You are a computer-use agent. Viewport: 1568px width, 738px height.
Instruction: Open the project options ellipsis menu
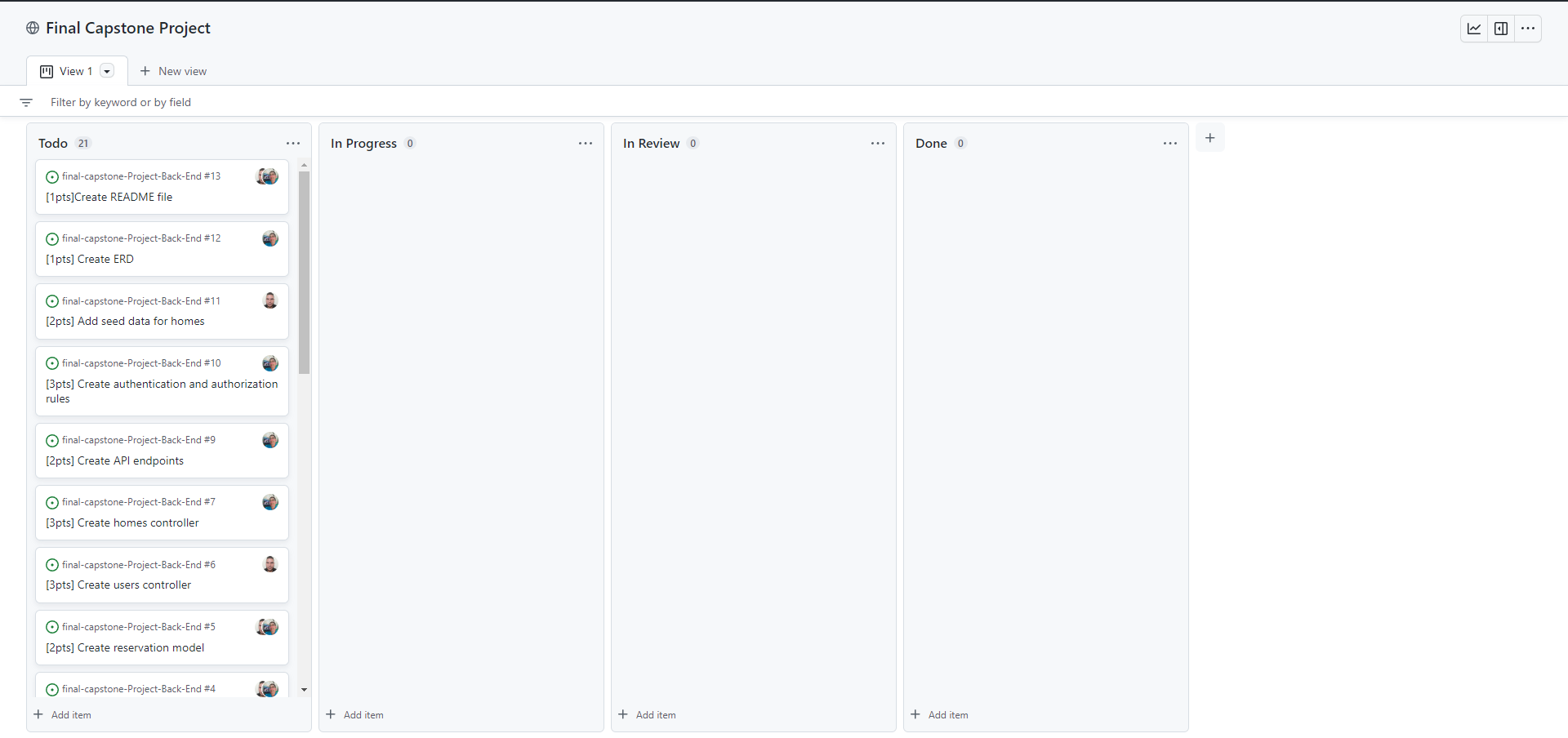[1529, 29]
